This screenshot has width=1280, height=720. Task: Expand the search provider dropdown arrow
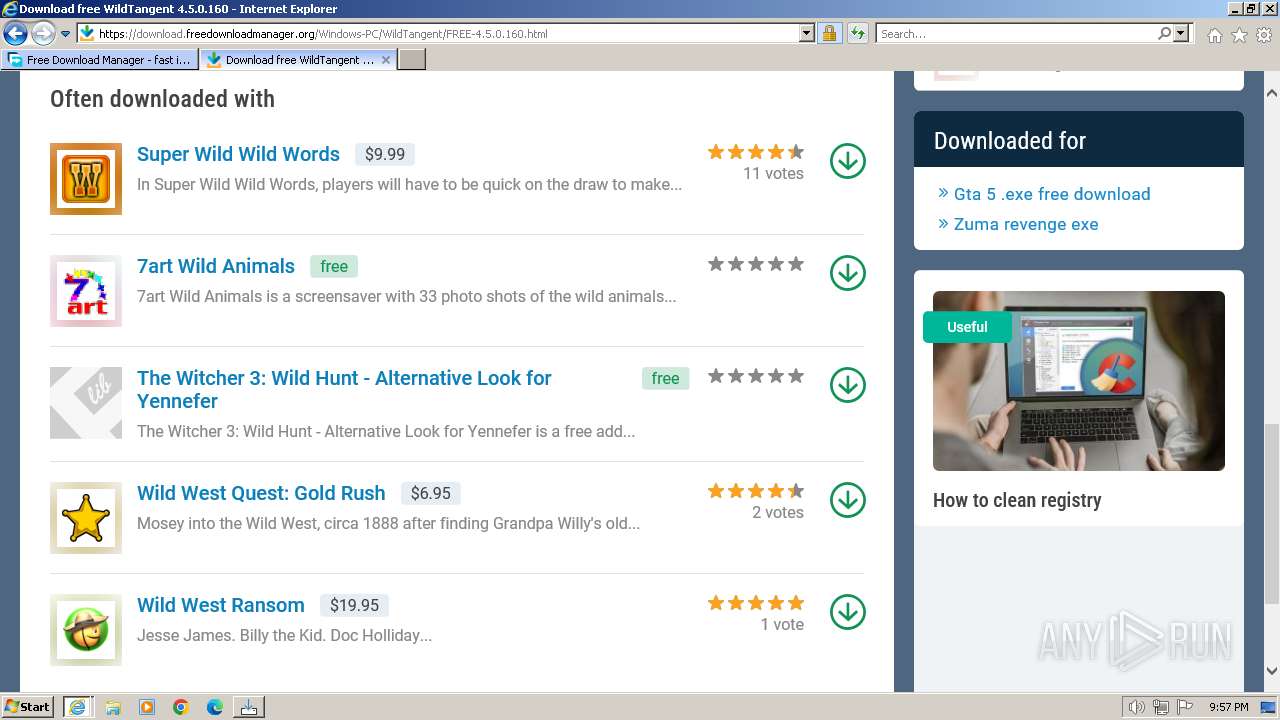point(1181,33)
